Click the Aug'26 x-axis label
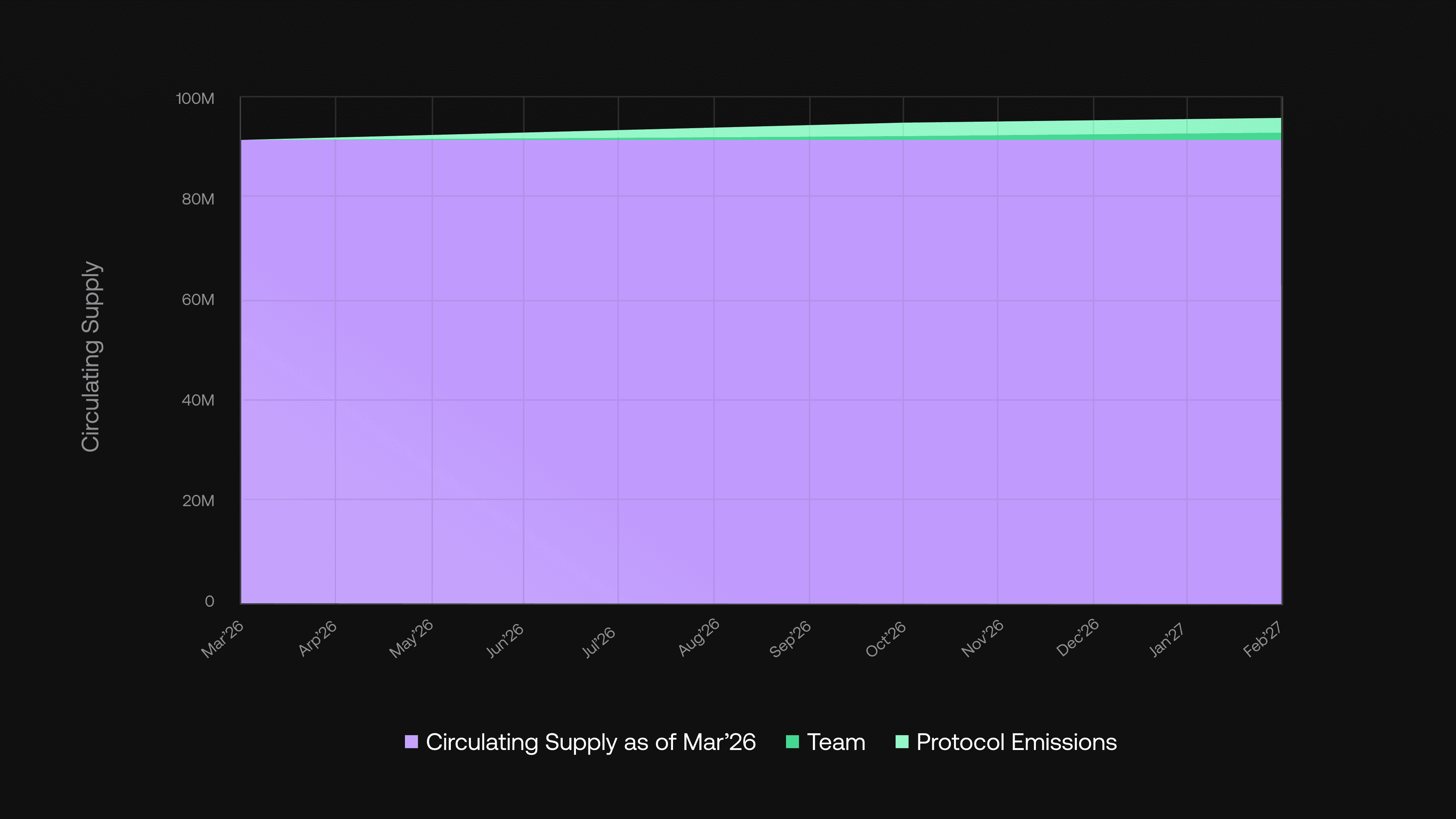The image size is (1456, 819). pos(698,637)
